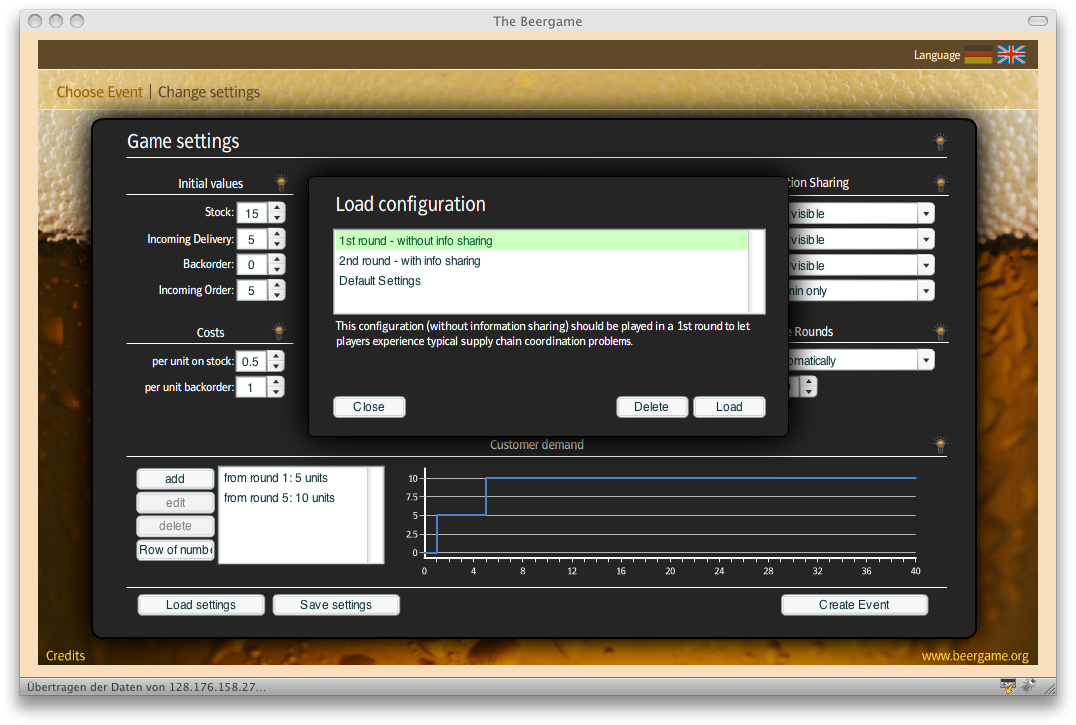Increase Backorder value
This screenshot has height=725, width=1076.
coord(277,259)
